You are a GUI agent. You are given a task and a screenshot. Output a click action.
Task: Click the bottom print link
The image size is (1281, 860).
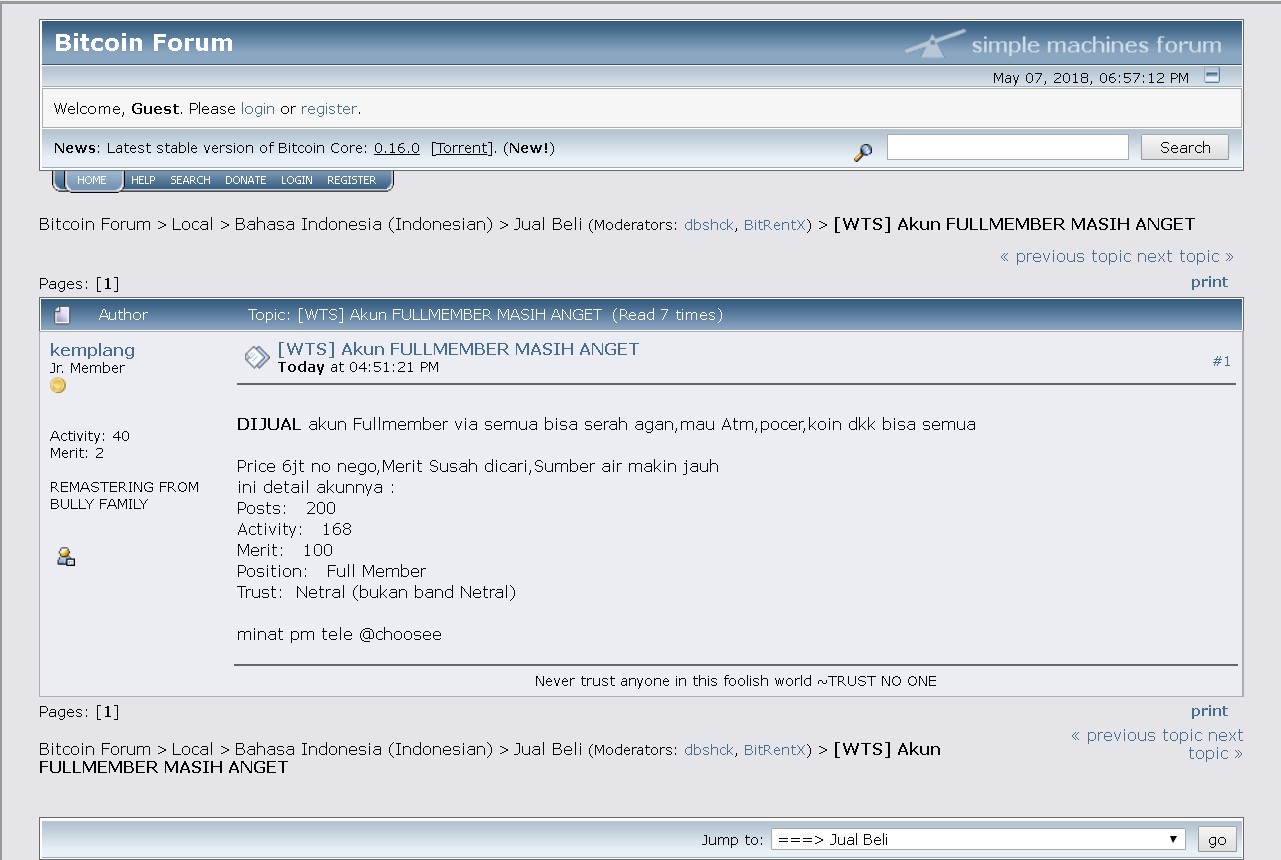pos(1209,711)
